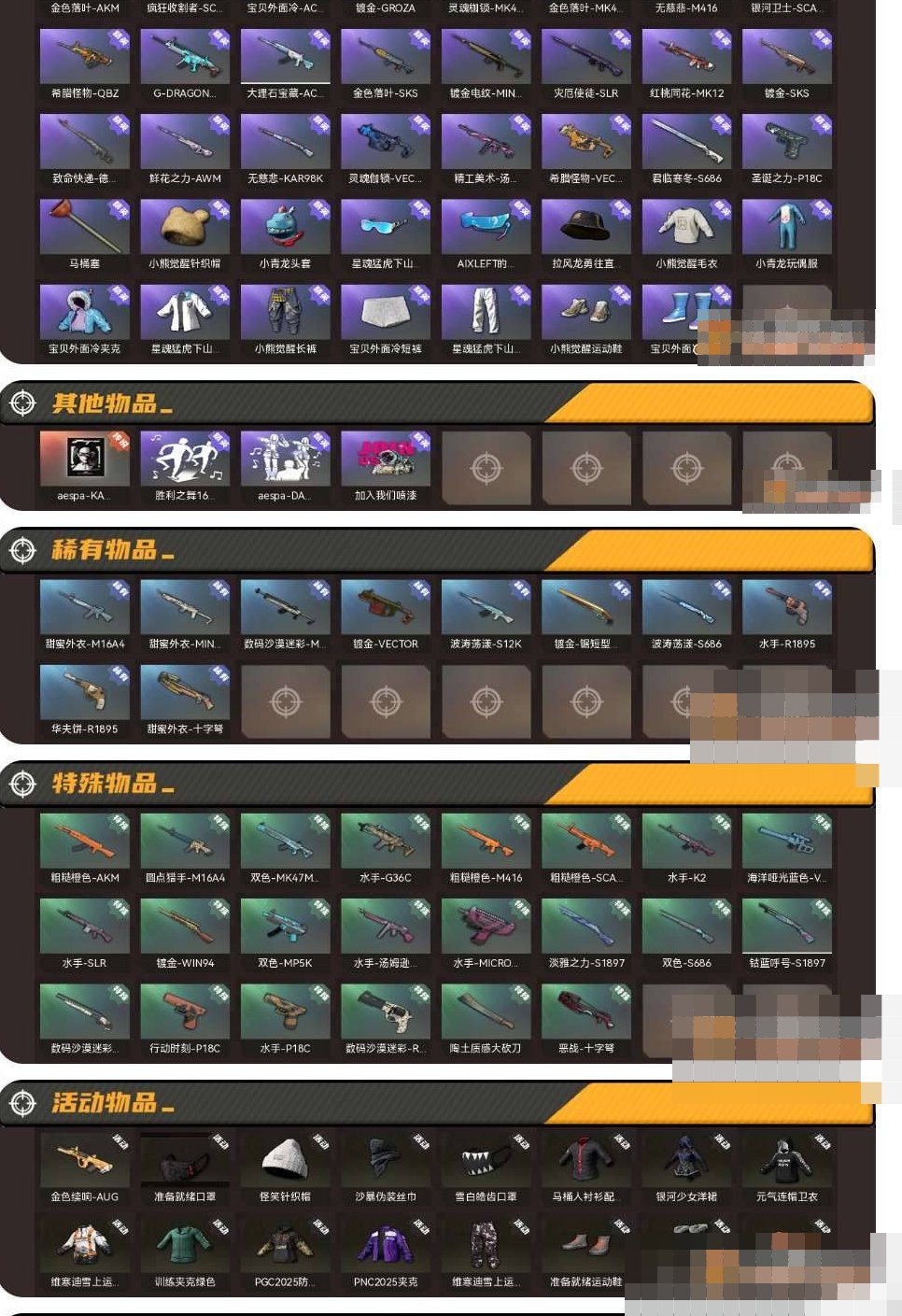Viewport: 902px width, 1316px height.
Task: Open the 胜利之舞16 emote thumbnail
Action: pos(185,467)
